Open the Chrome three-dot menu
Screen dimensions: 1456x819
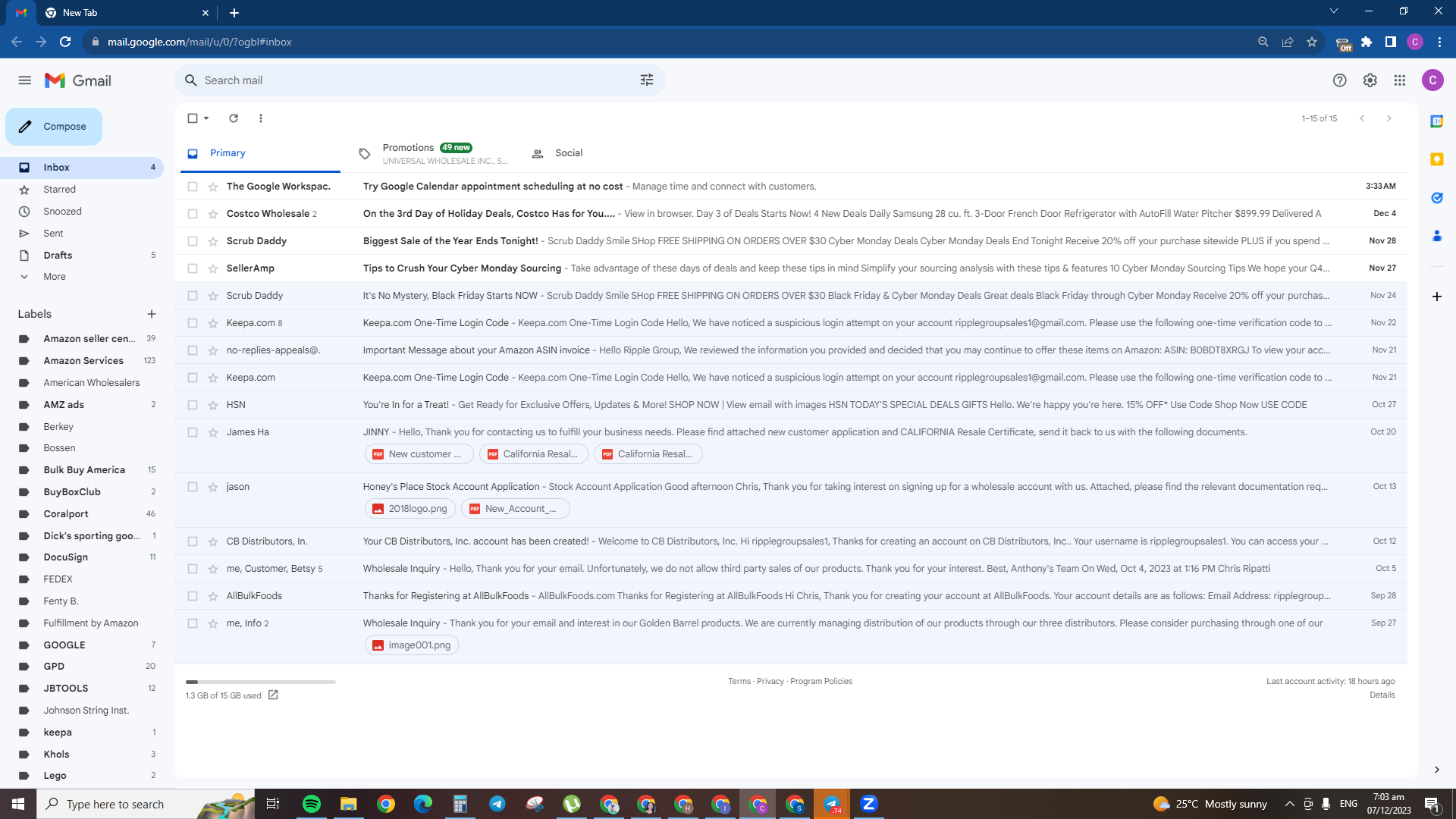coord(1439,42)
